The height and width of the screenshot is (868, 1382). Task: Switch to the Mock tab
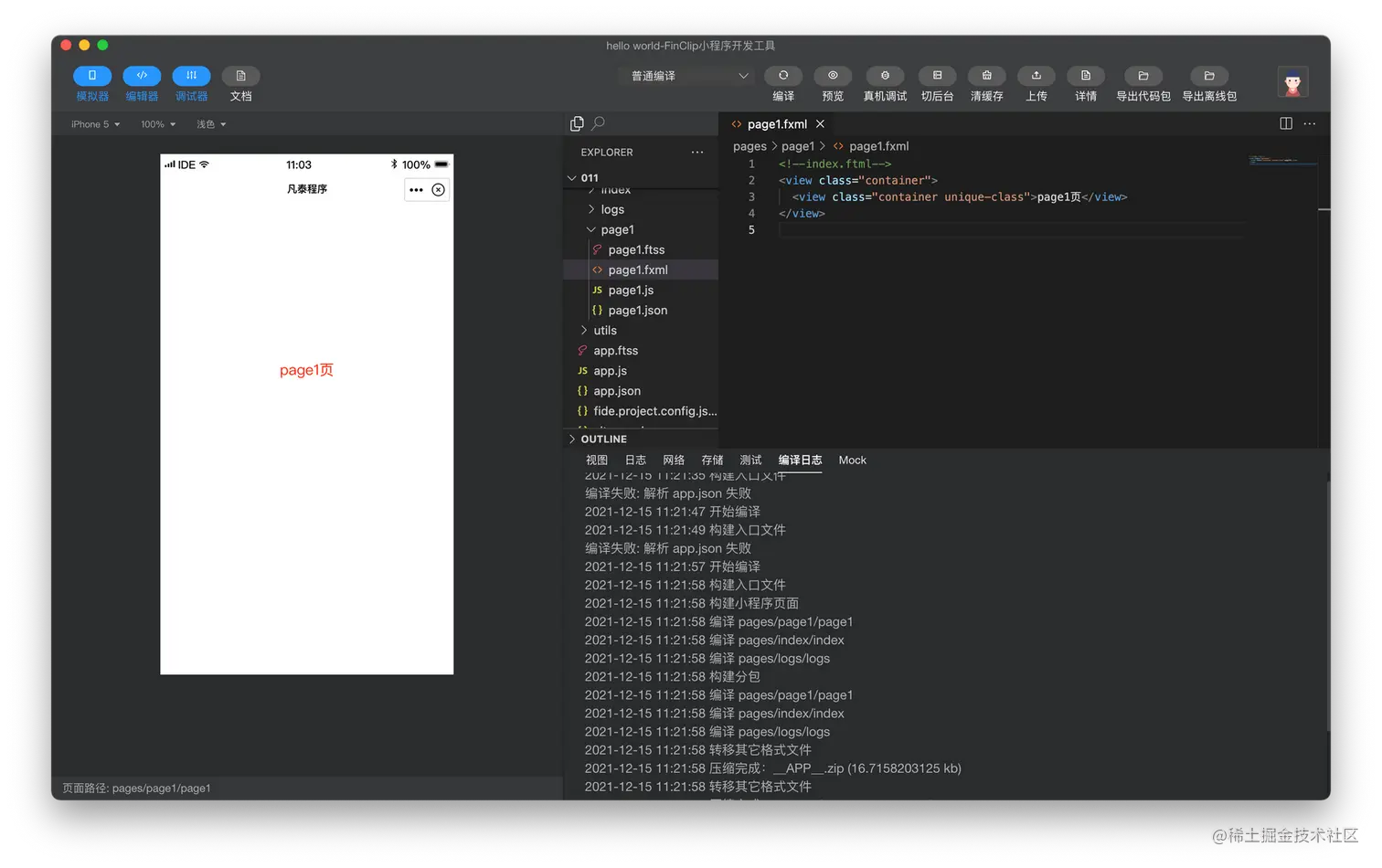(852, 460)
